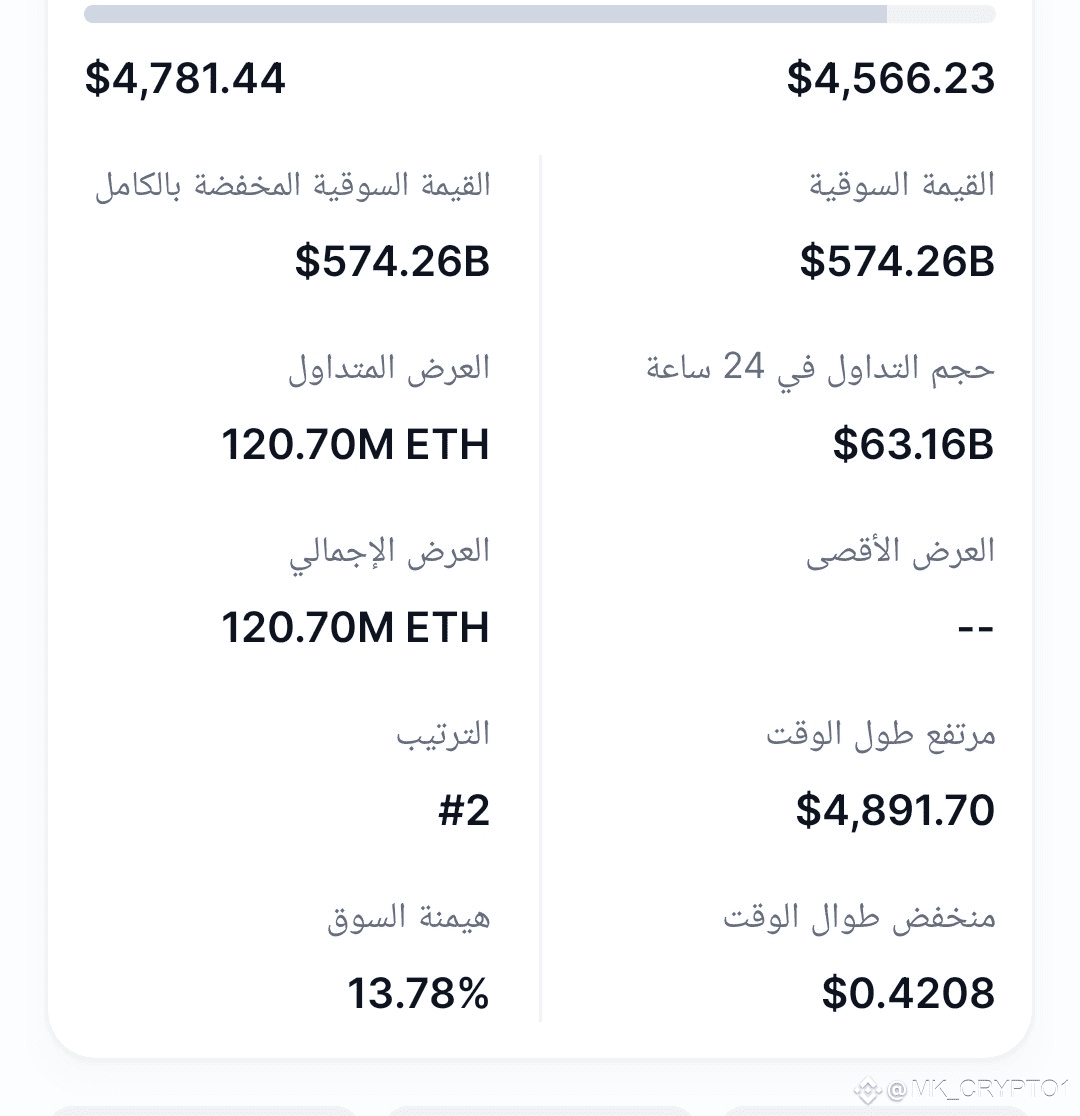Screen dimensions: 1080x1116
Task: Click the max supply dashes value
Action: tap(975, 628)
